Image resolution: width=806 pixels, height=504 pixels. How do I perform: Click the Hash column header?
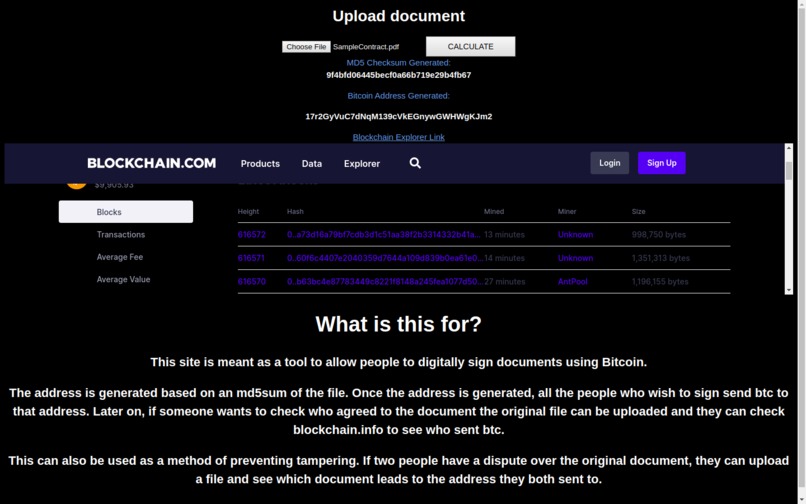(295, 211)
